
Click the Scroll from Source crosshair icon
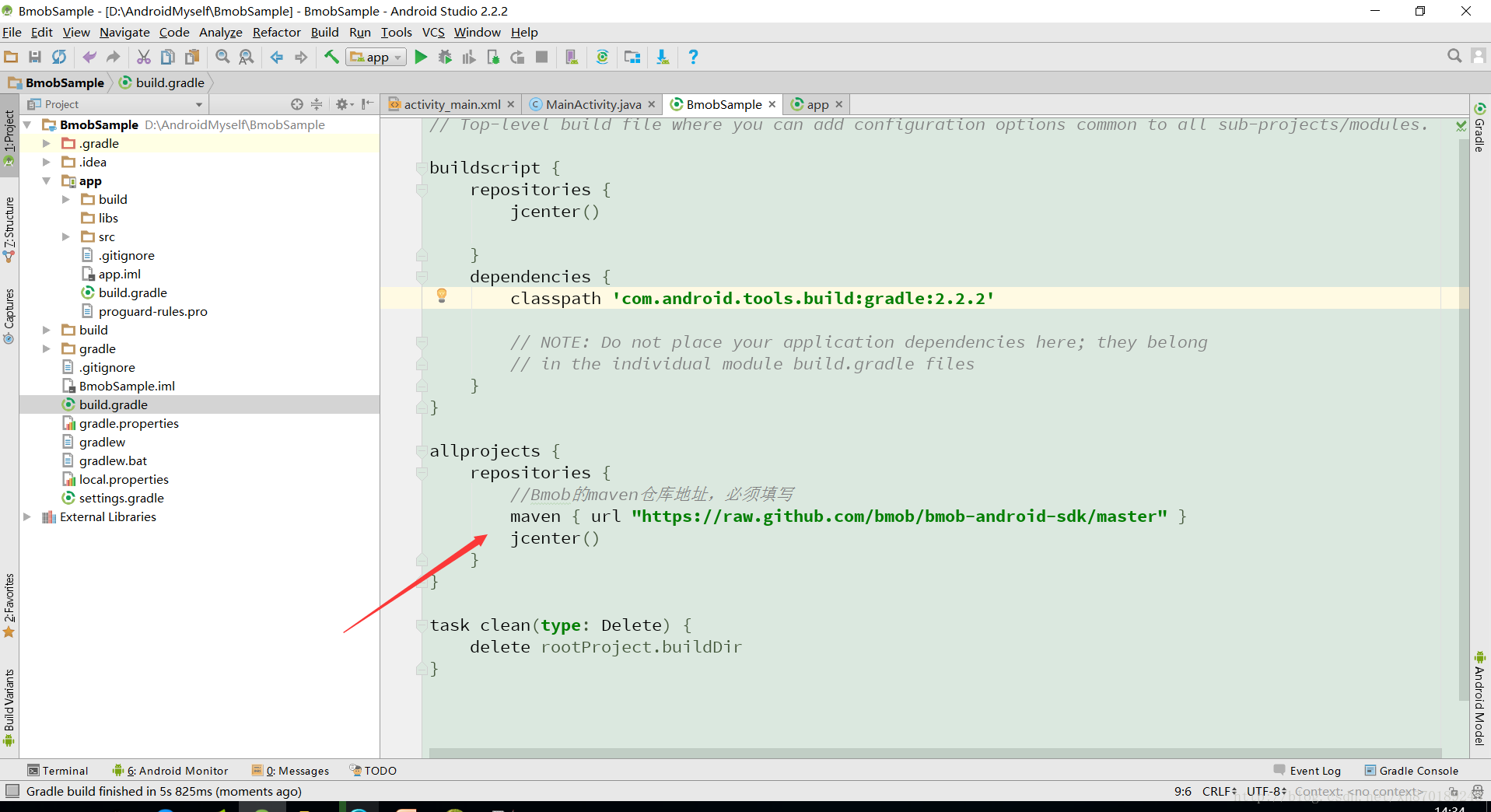(296, 104)
